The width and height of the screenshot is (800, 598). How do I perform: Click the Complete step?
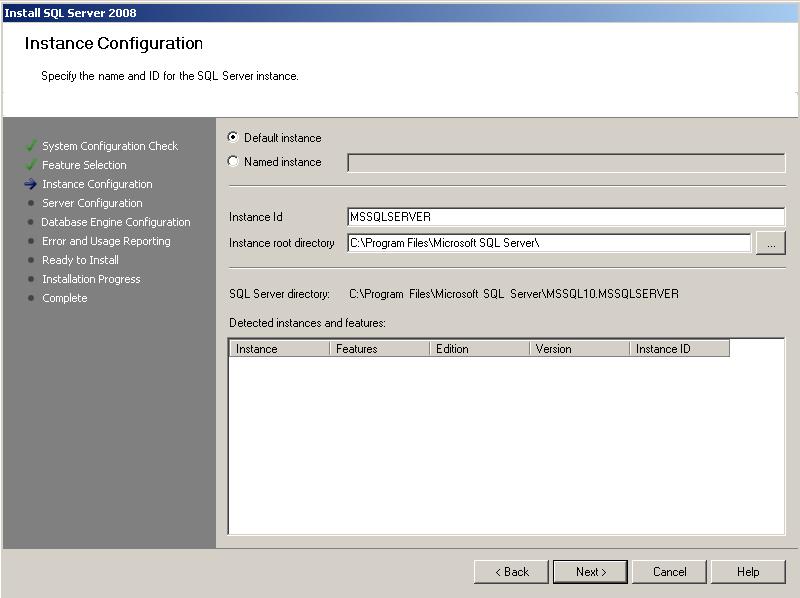click(64, 297)
